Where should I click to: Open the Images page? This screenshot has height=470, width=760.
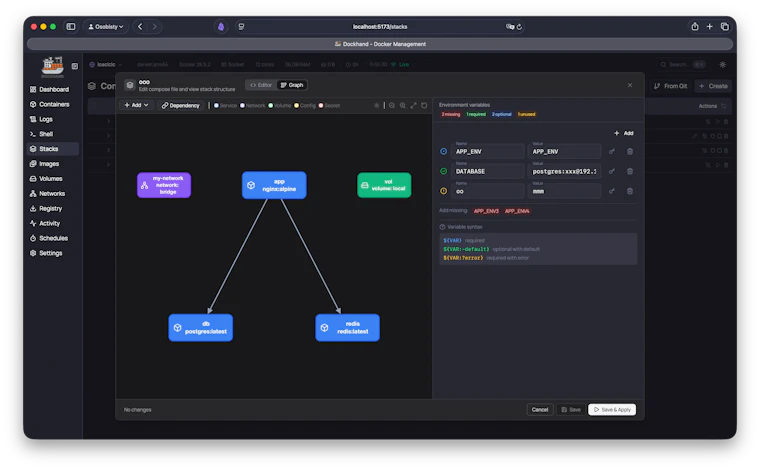45,164
